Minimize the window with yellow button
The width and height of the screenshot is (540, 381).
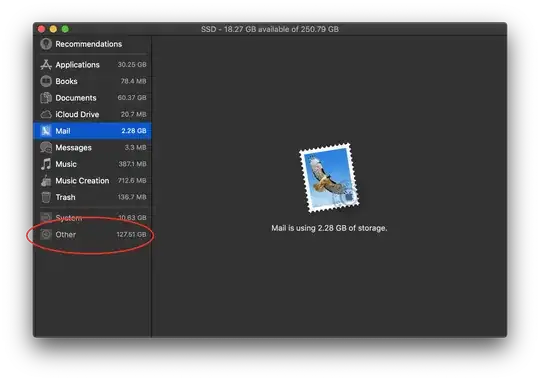pyautogui.click(x=53, y=29)
